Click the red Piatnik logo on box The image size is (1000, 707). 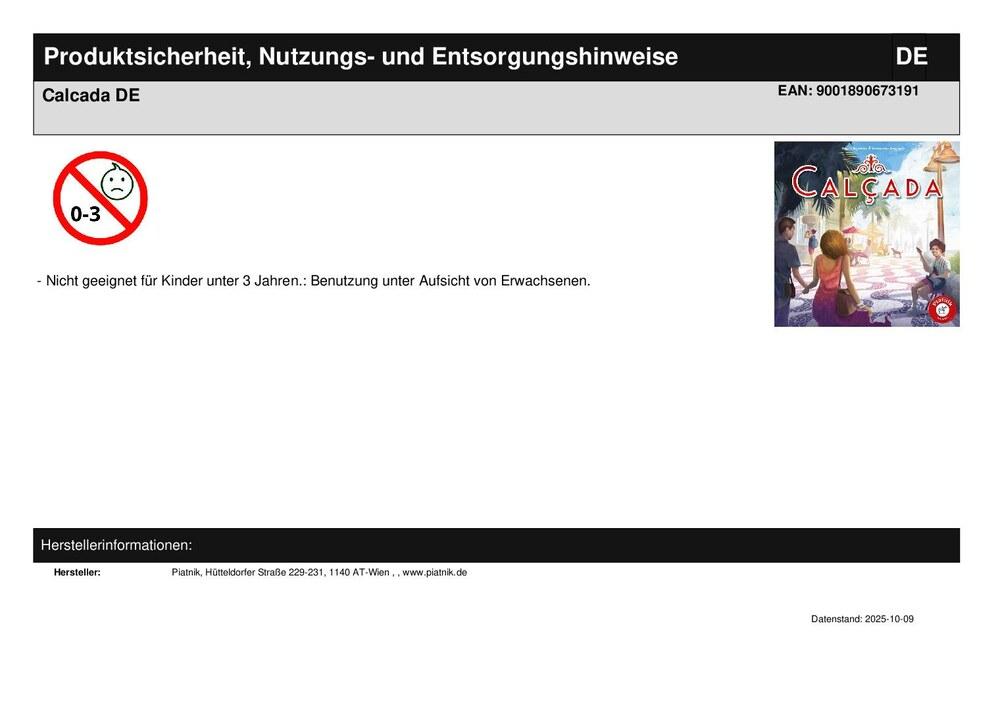942,309
